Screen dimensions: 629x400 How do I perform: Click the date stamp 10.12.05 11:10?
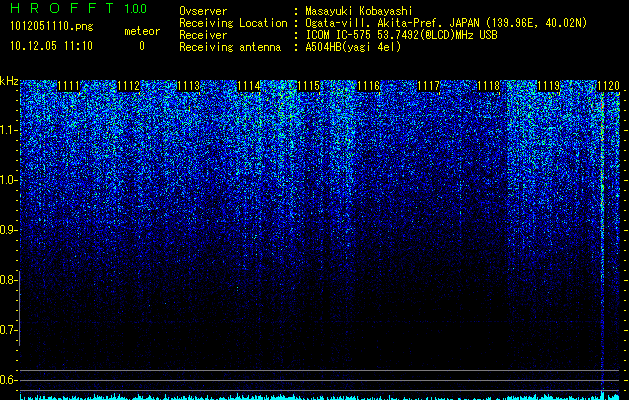pyautogui.click(x=51, y=46)
